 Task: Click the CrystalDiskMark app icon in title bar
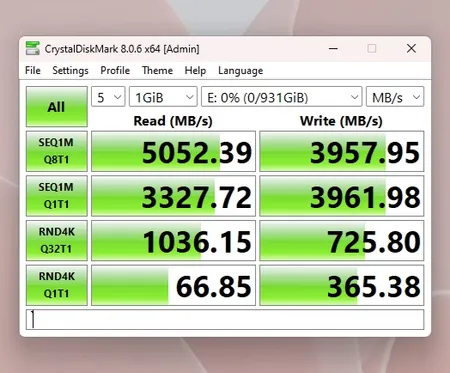coord(33,49)
